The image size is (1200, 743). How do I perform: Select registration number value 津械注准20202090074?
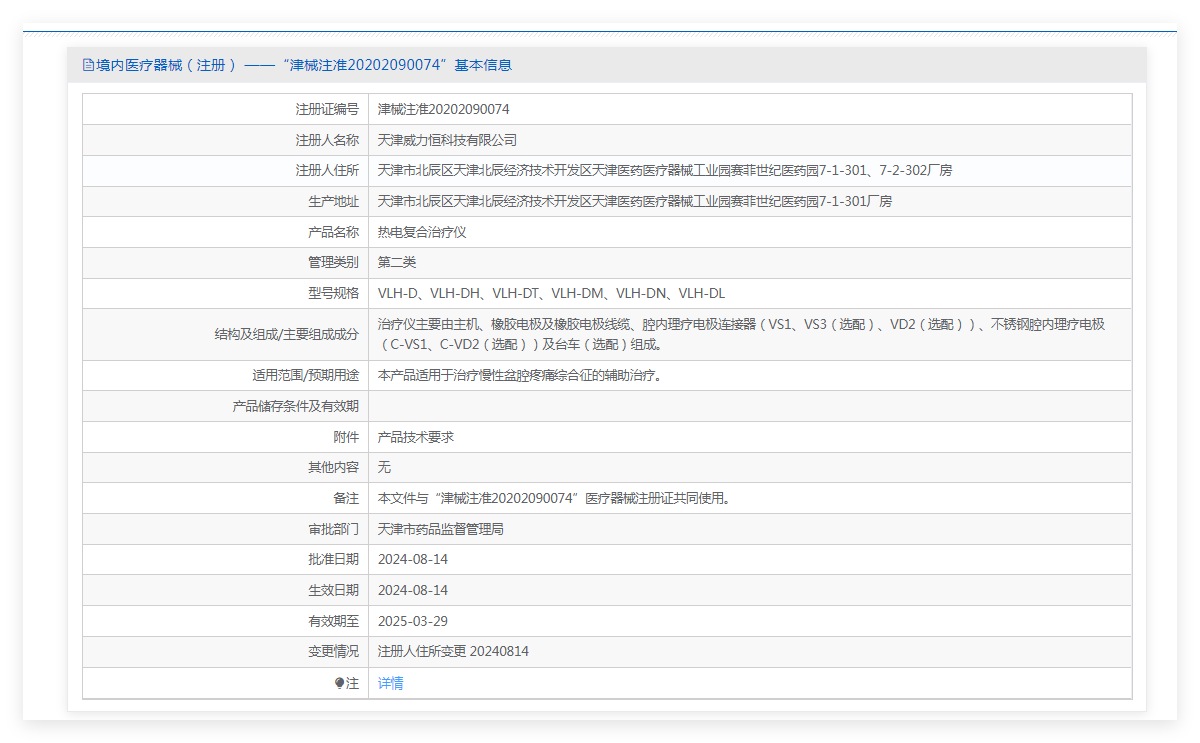(443, 109)
